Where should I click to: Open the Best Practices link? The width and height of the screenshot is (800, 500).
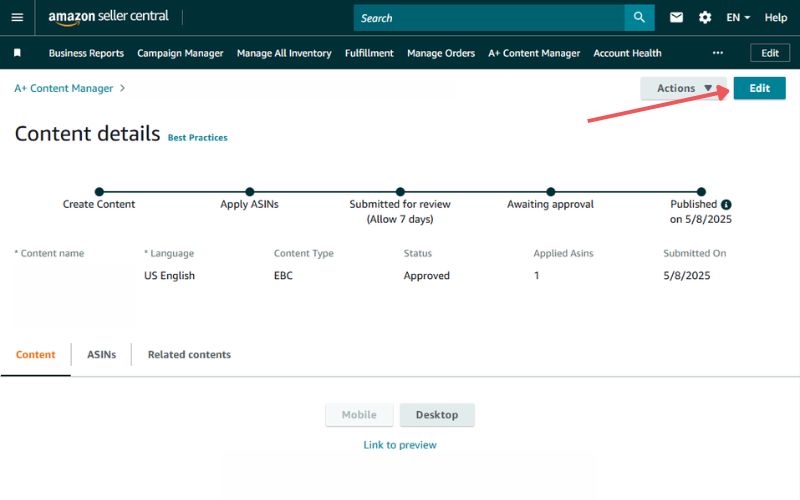pyautogui.click(x=197, y=138)
